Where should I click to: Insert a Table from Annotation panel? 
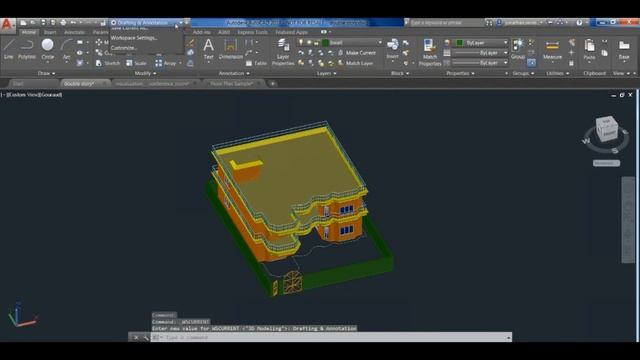tap(256, 63)
